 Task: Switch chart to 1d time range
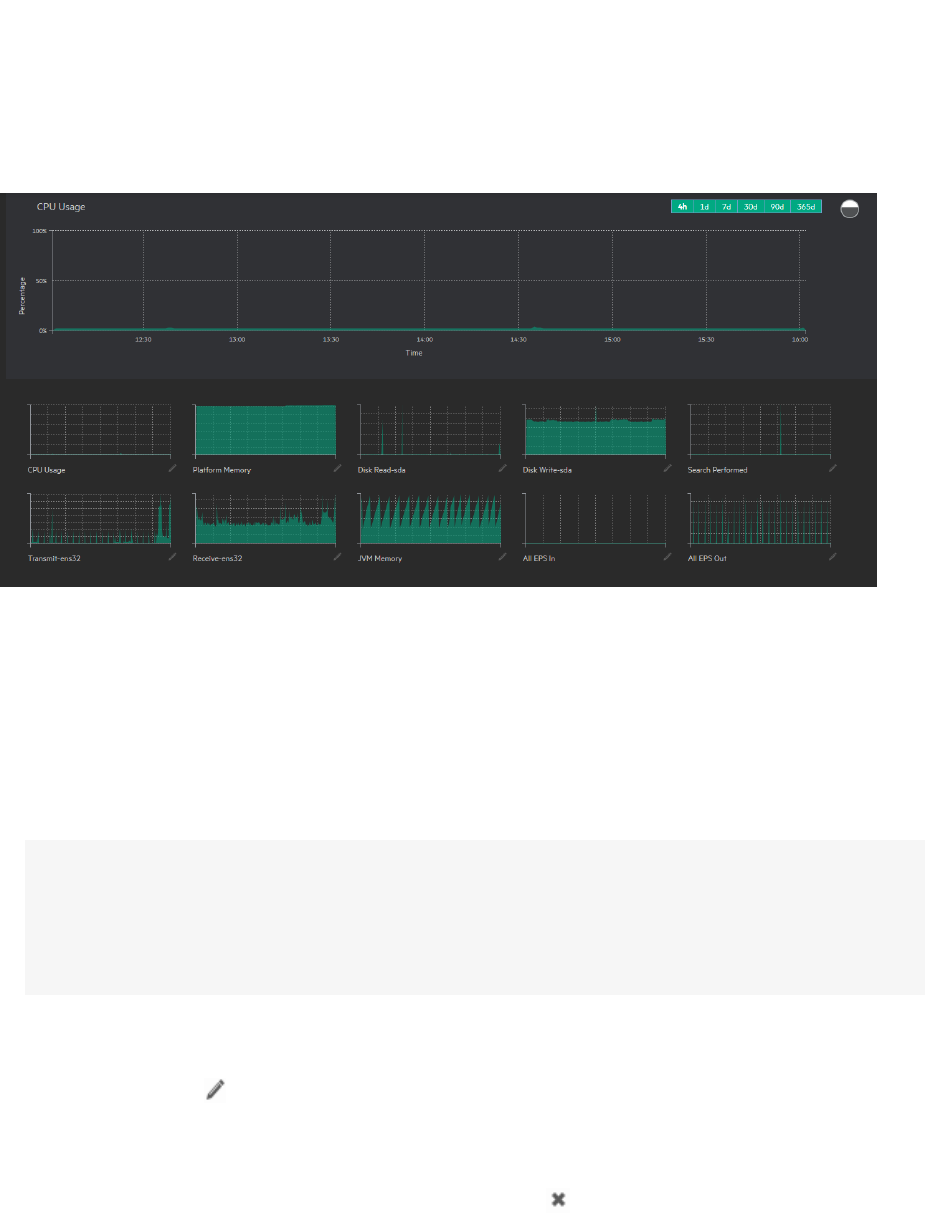pos(704,207)
